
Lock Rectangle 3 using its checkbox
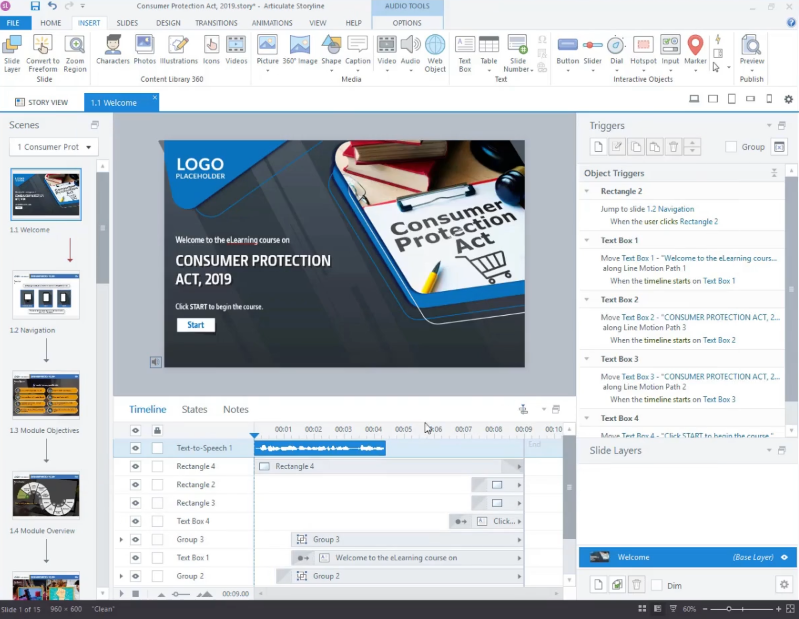click(157, 503)
